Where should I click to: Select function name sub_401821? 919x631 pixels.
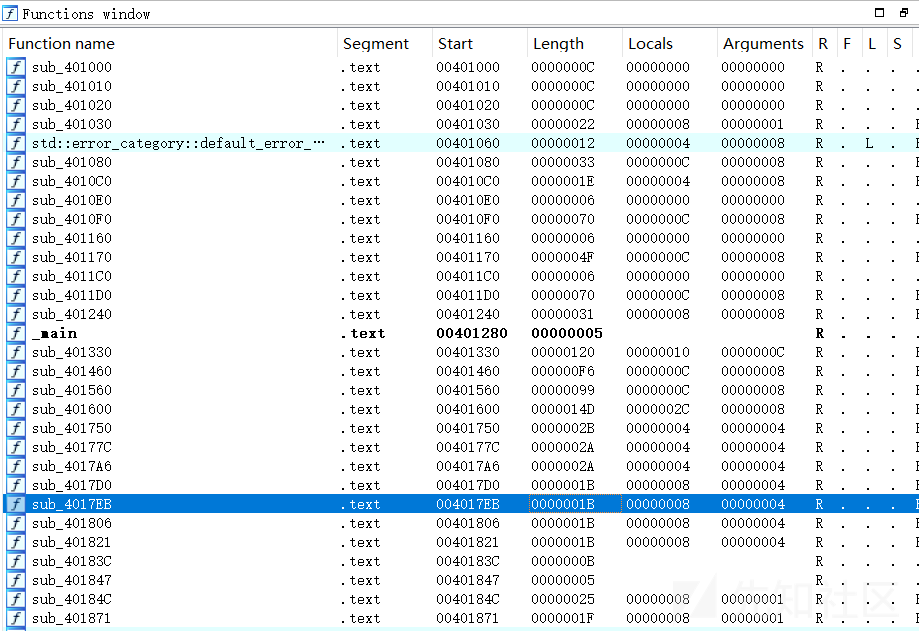tap(72, 543)
